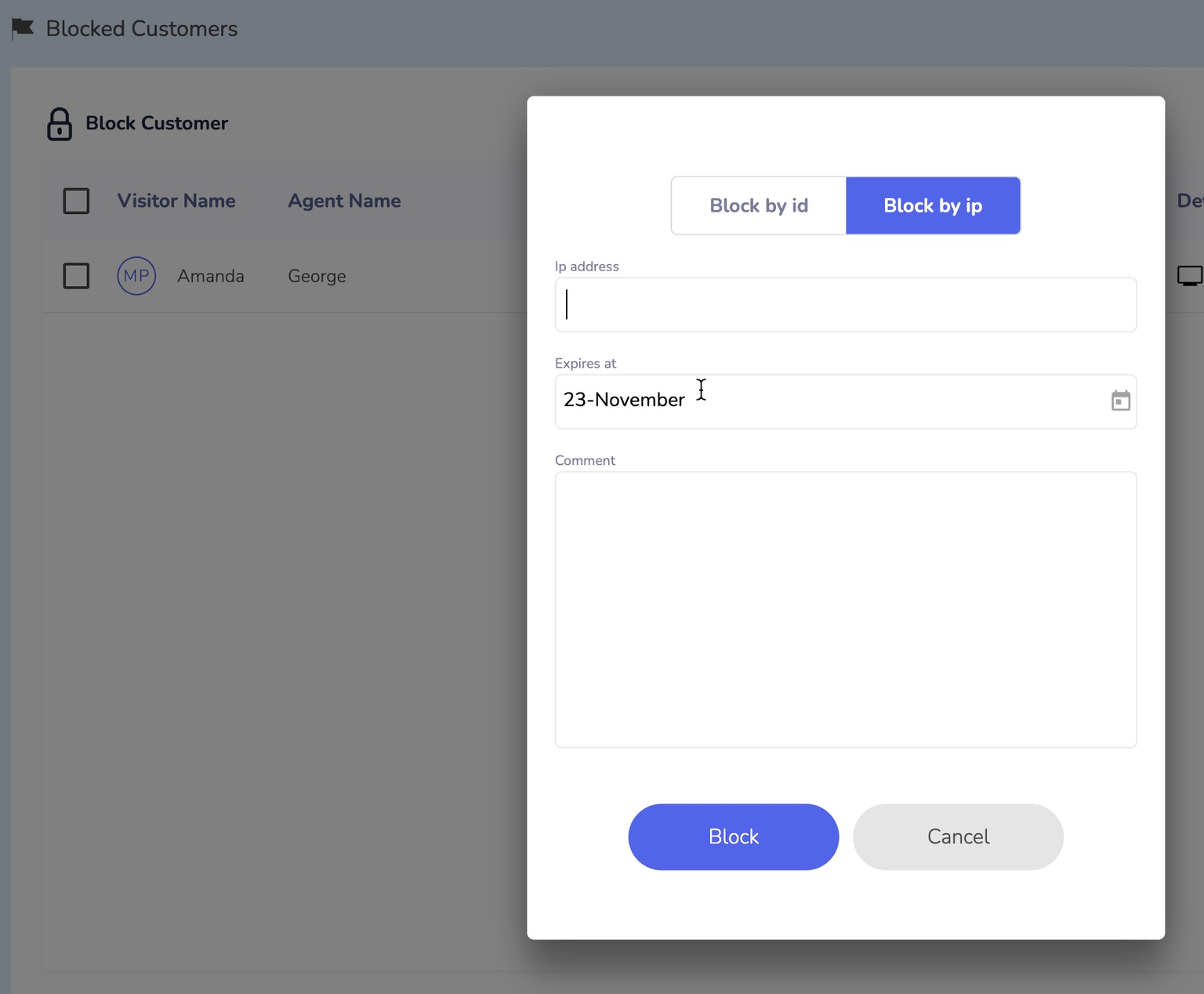Viewport: 1204px width, 994px height.
Task: Select the Block by ip tab
Action: click(933, 205)
